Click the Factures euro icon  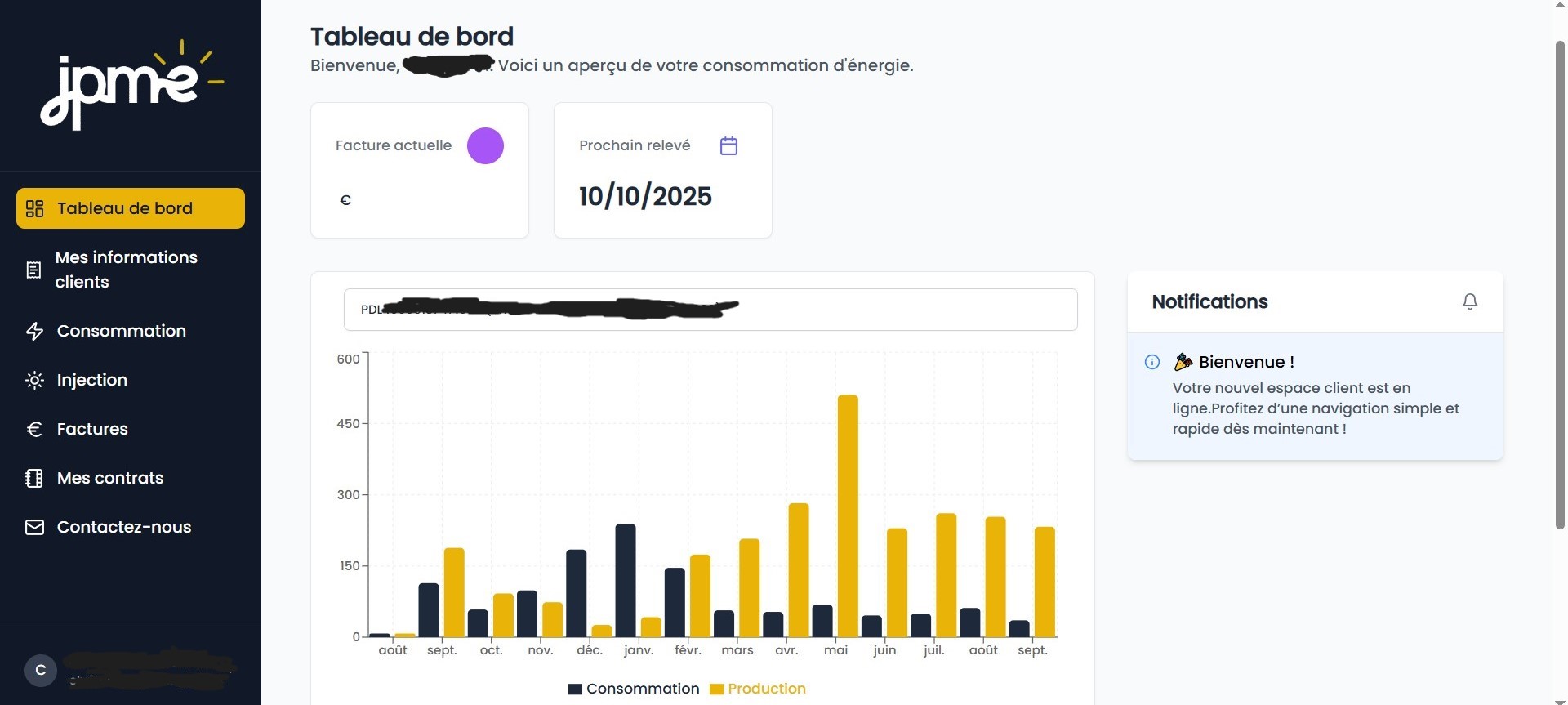pos(34,429)
